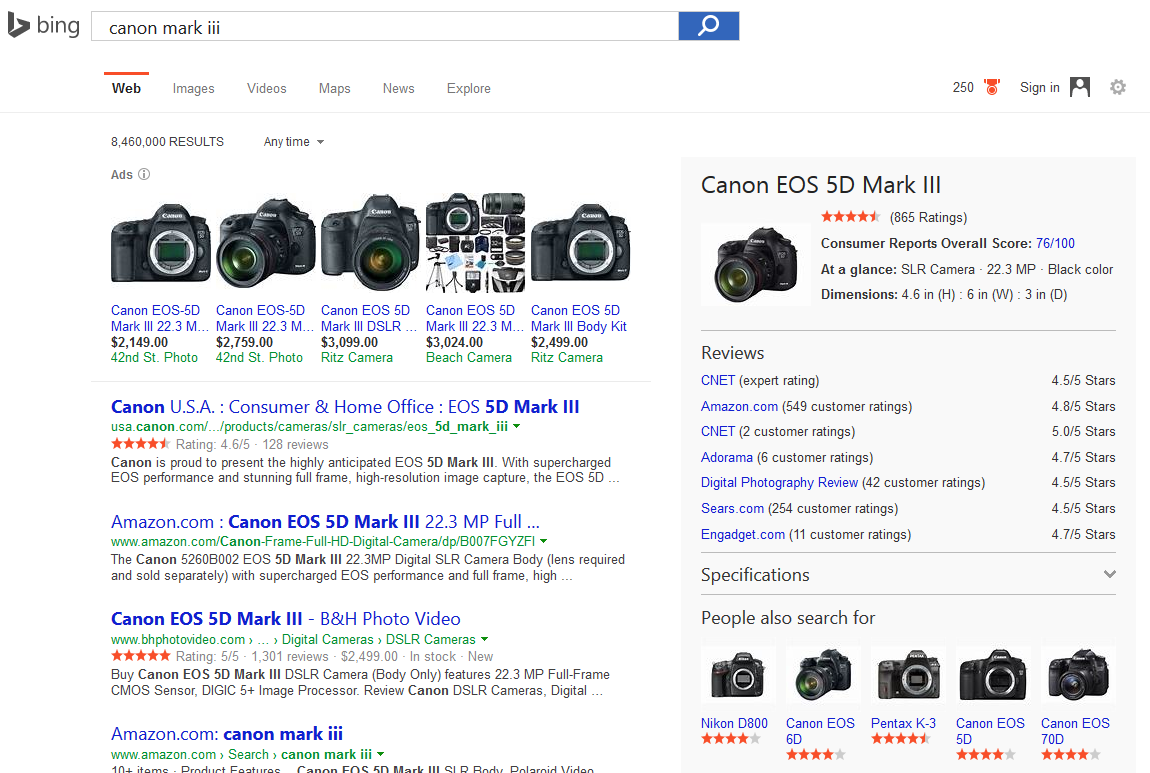Open the settings gear icon

(1118, 87)
